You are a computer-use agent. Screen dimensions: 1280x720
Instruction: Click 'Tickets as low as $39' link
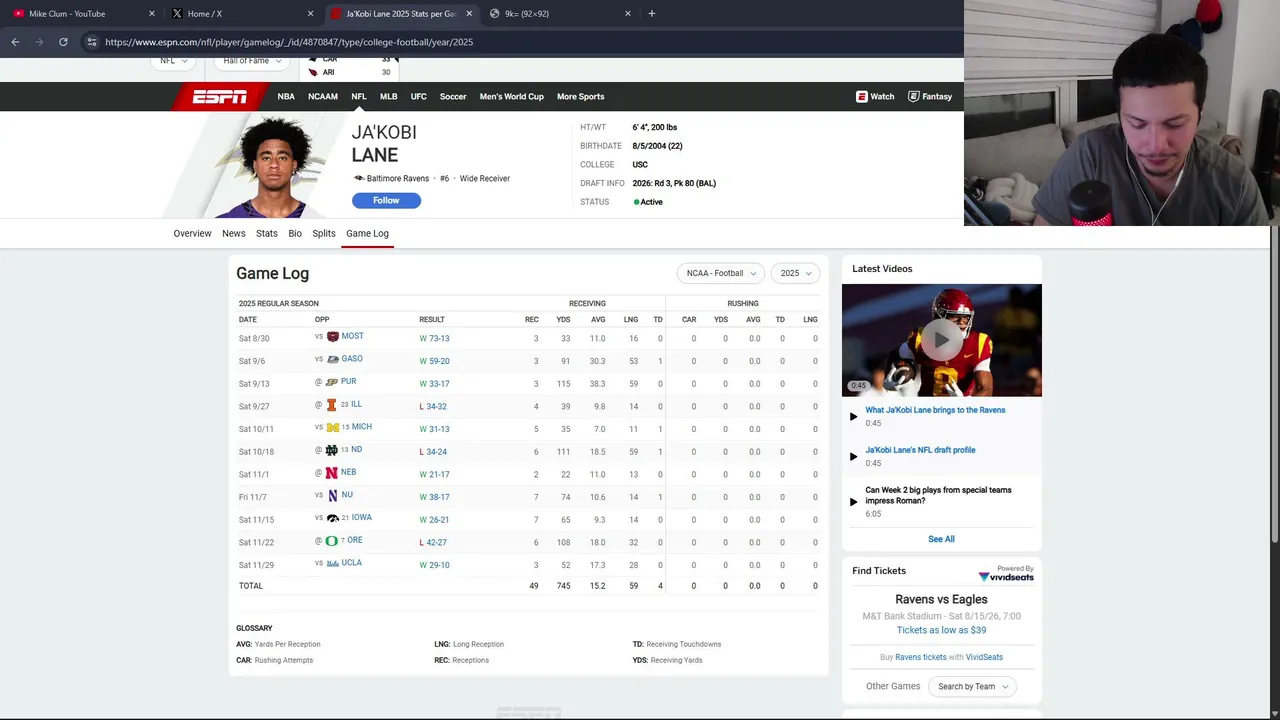[x=941, y=630]
